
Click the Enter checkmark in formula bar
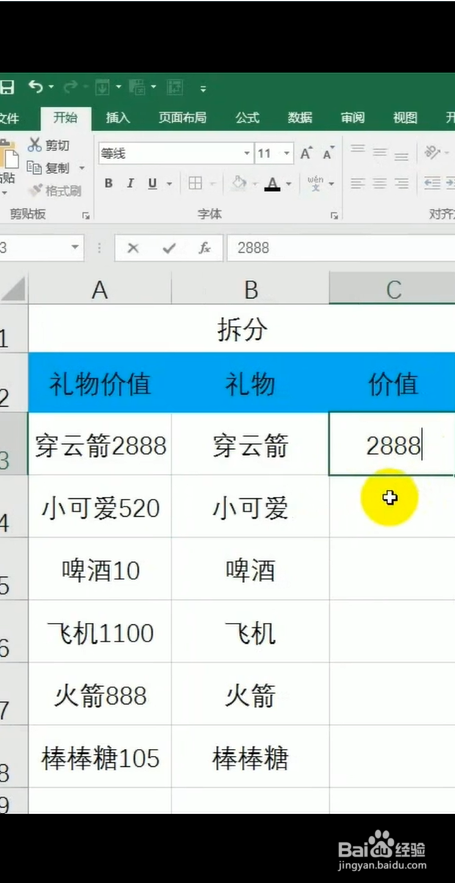tap(169, 248)
